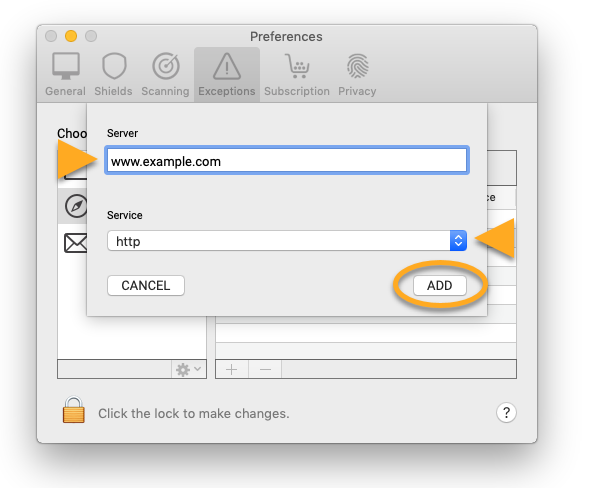Open the help question mark button
The width and height of the screenshot is (593, 488).
[506, 413]
